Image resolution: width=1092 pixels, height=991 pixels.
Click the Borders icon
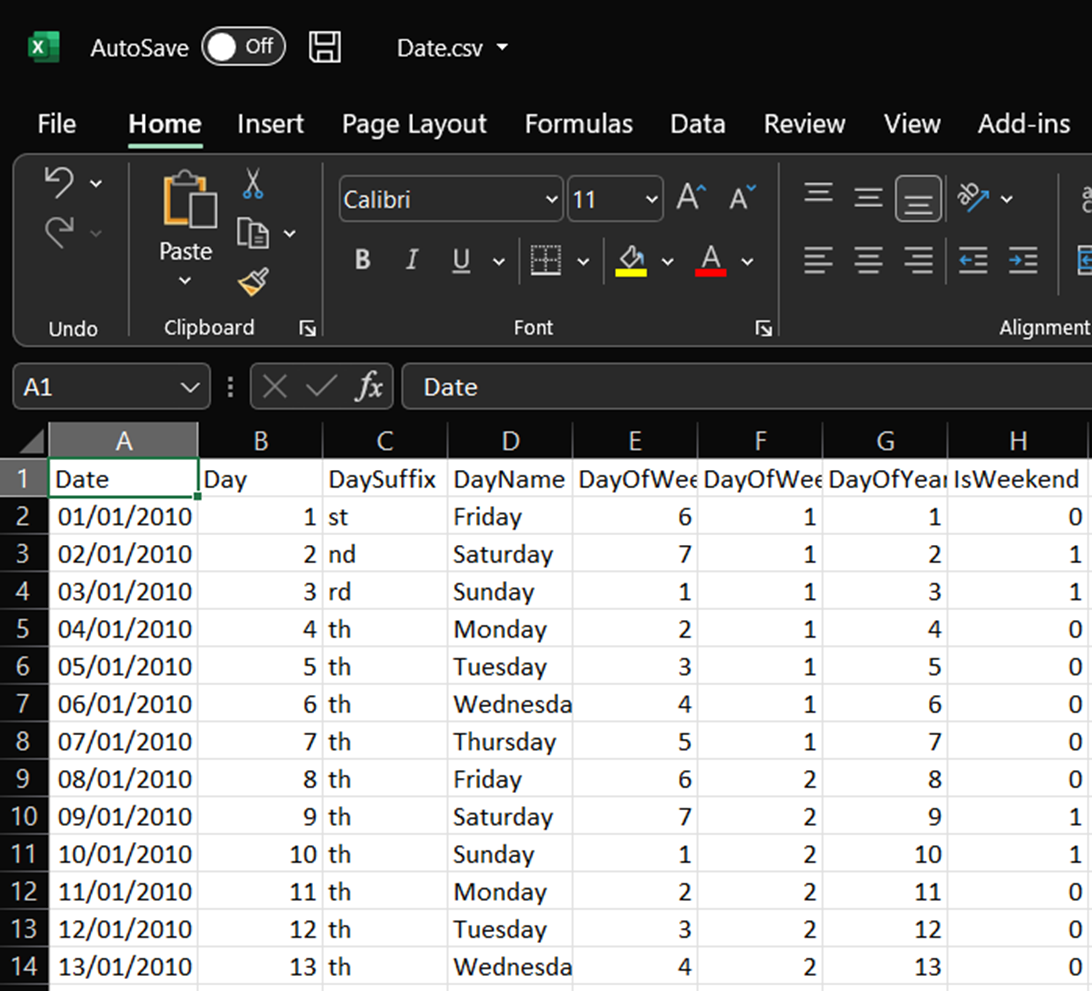(x=545, y=260)
